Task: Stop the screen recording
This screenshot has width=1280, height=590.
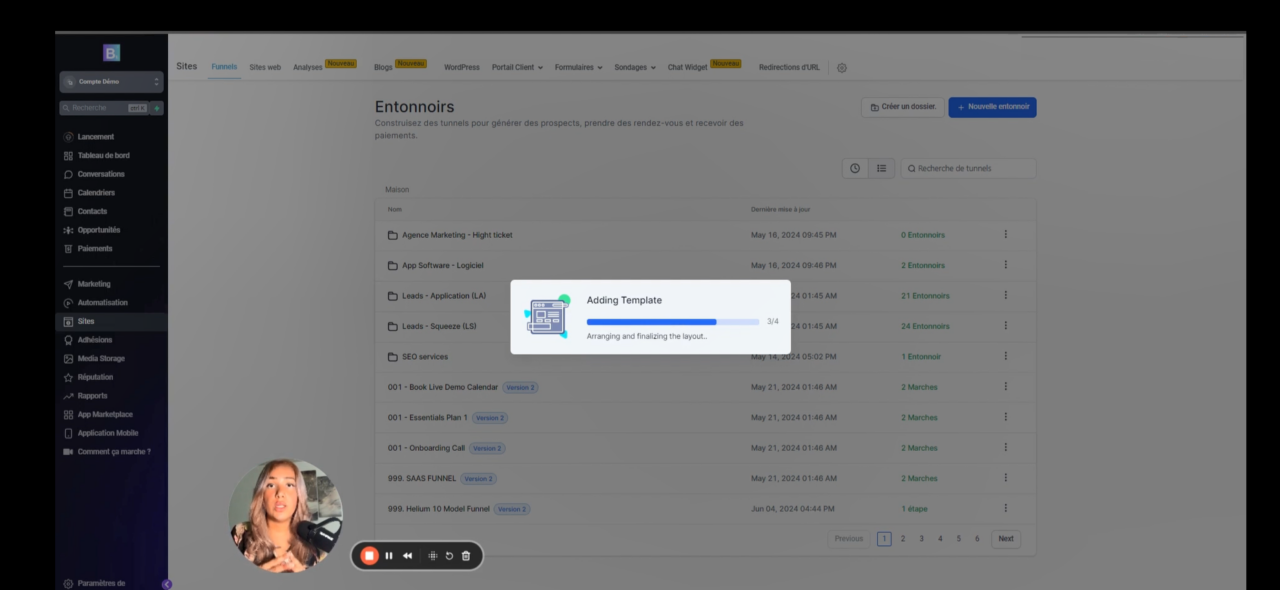Action: point(369,555)
